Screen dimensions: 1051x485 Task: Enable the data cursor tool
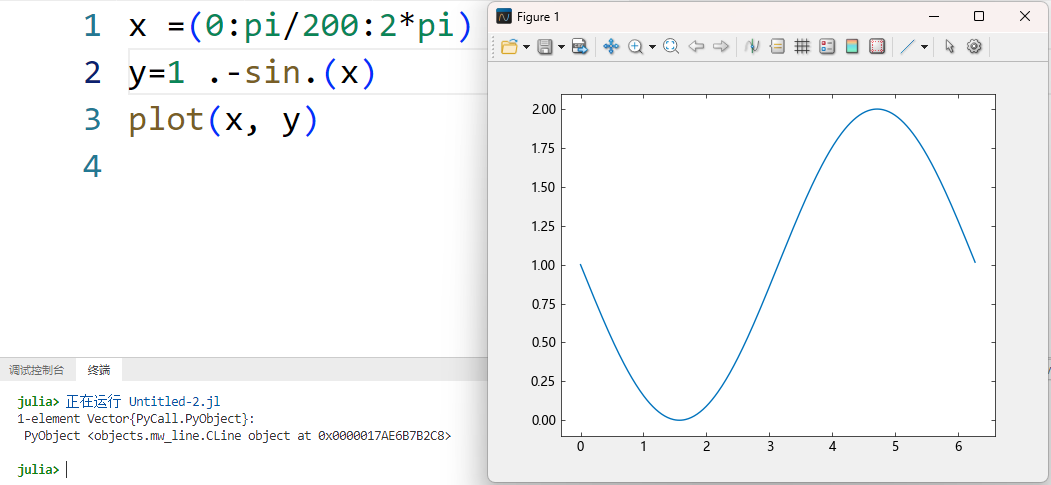click(x=753, y=46)
